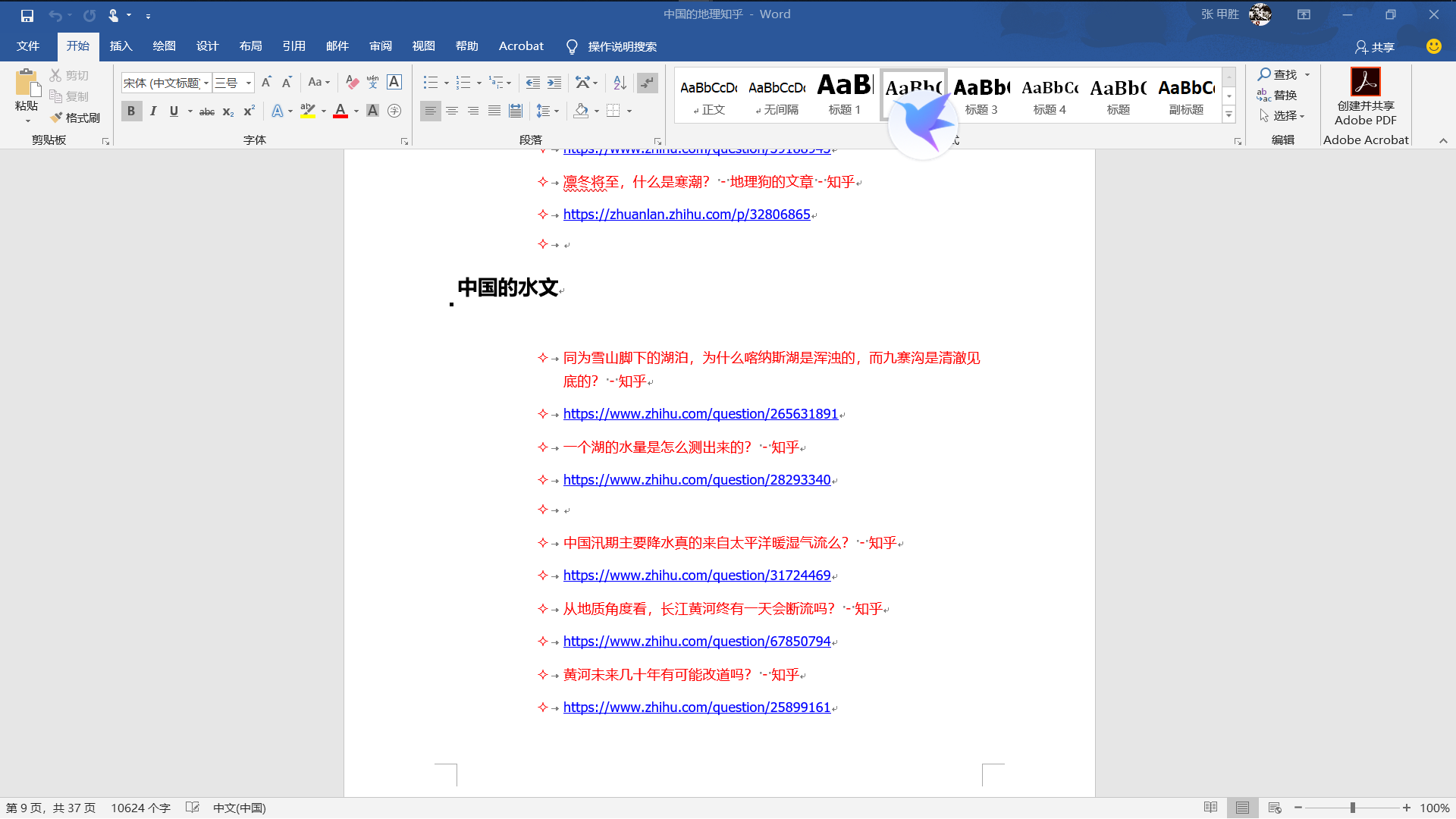Open link zhihu question/67850794
Screen dimensions: 1456x819
pos(697,642)
